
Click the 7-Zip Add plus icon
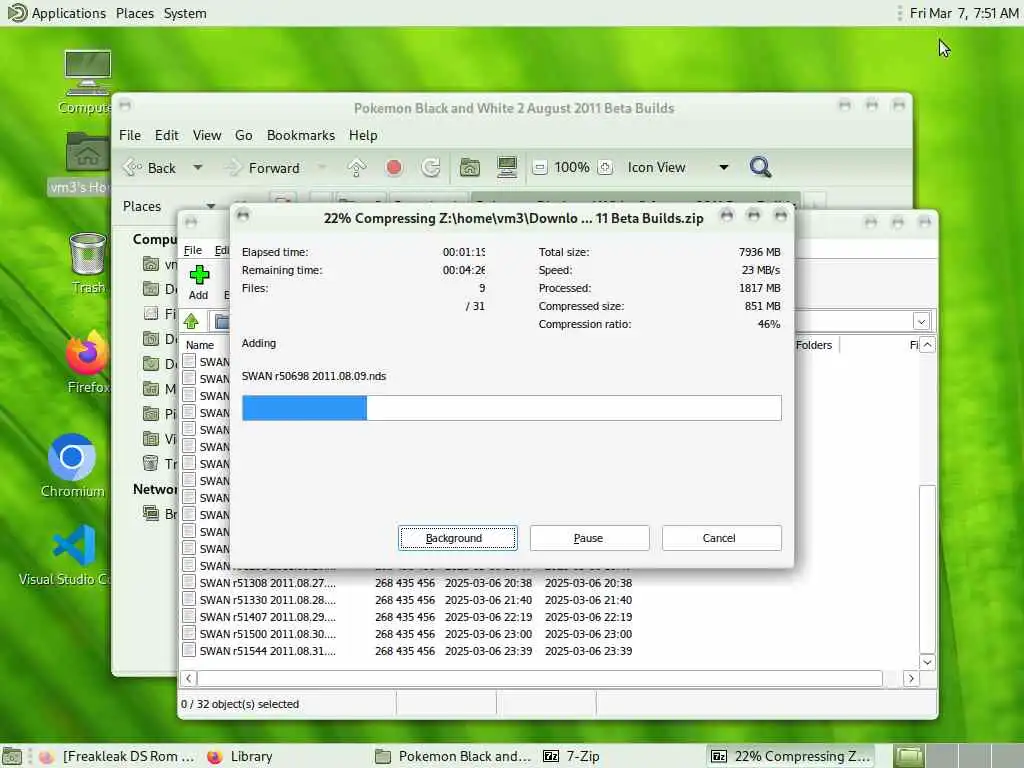pos(199,275)
